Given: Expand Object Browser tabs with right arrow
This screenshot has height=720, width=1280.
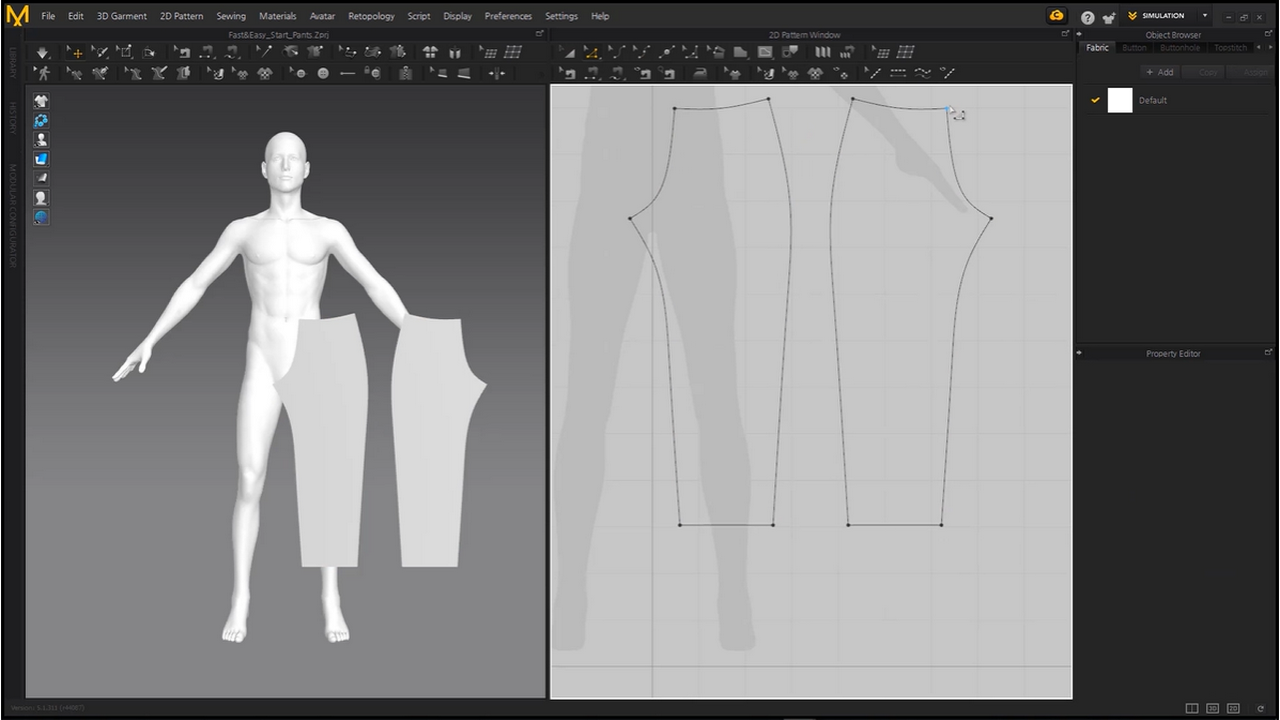Looking at the screenshot, I should pos(1270,48).
